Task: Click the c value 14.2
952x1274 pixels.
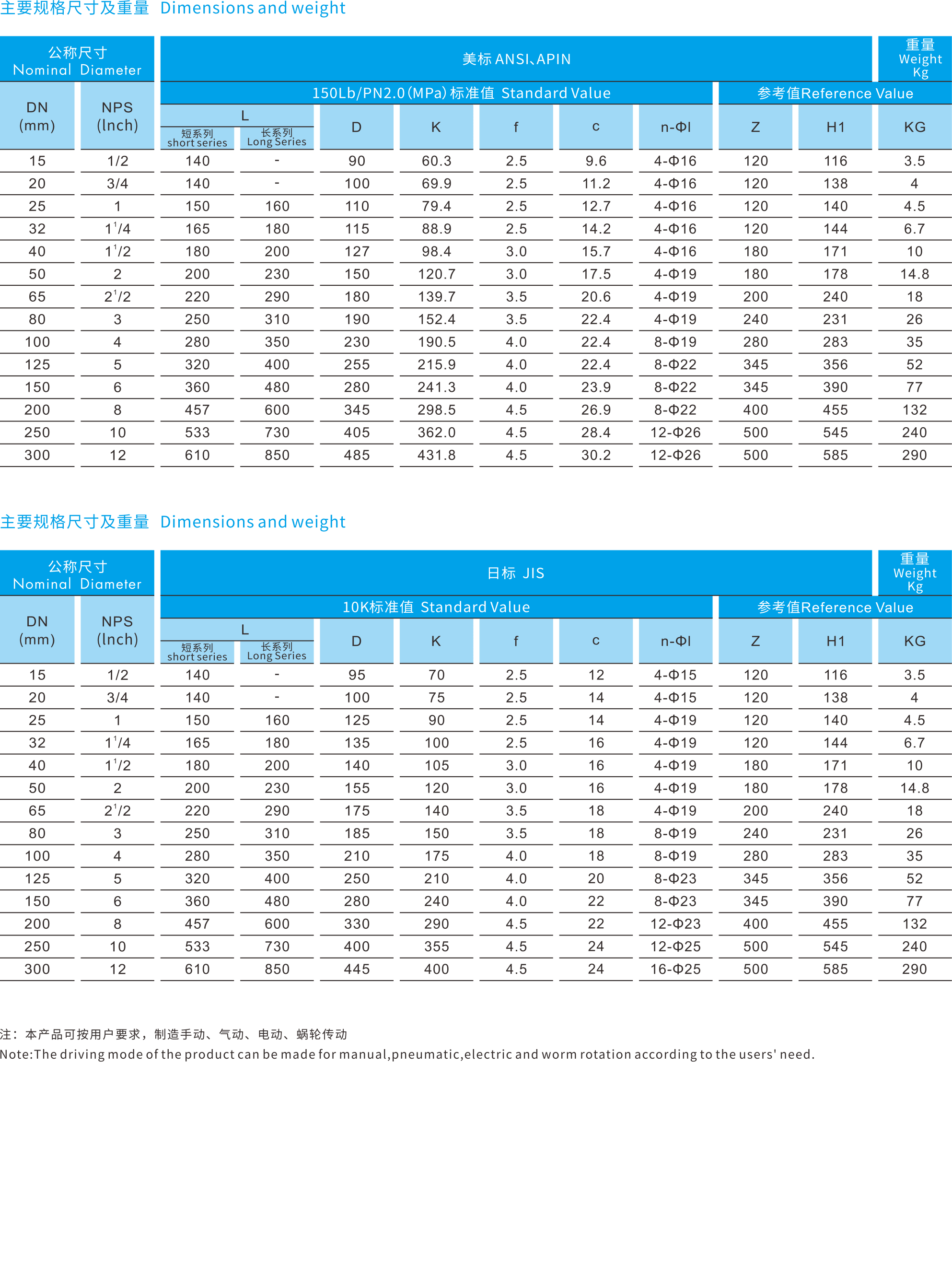Action: tap(596, 229)
